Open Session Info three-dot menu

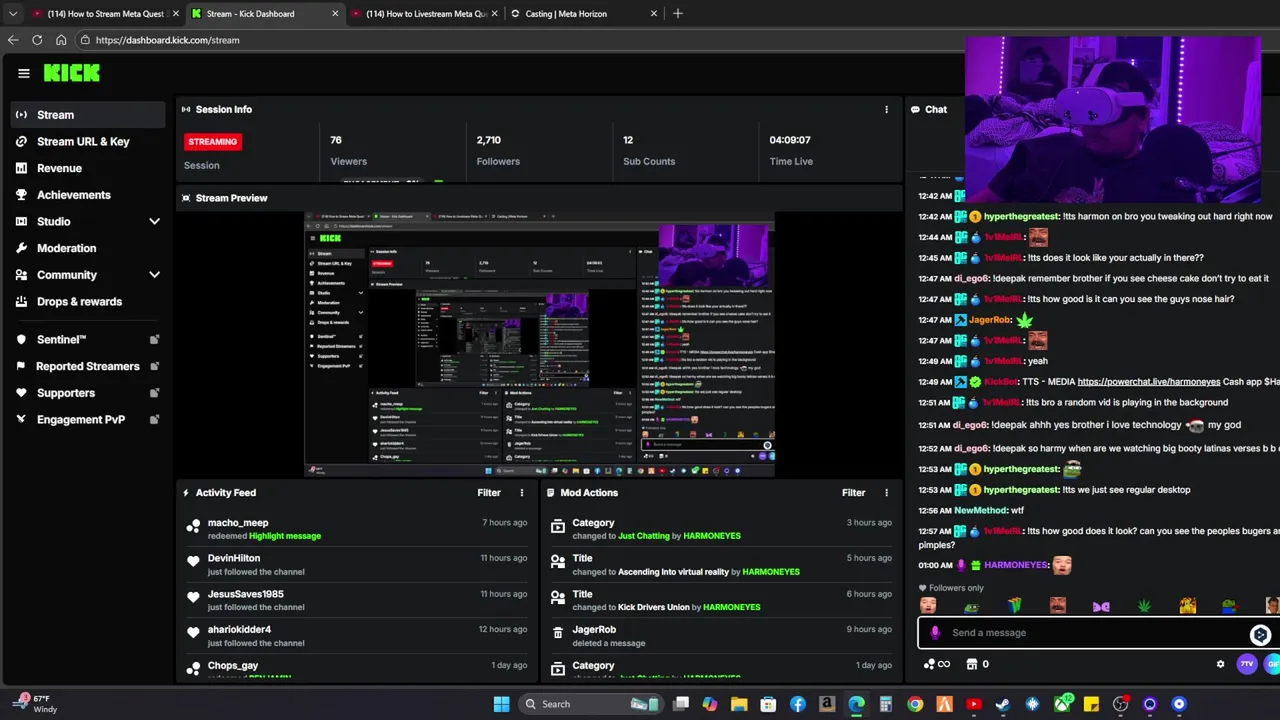click(886, 109)
